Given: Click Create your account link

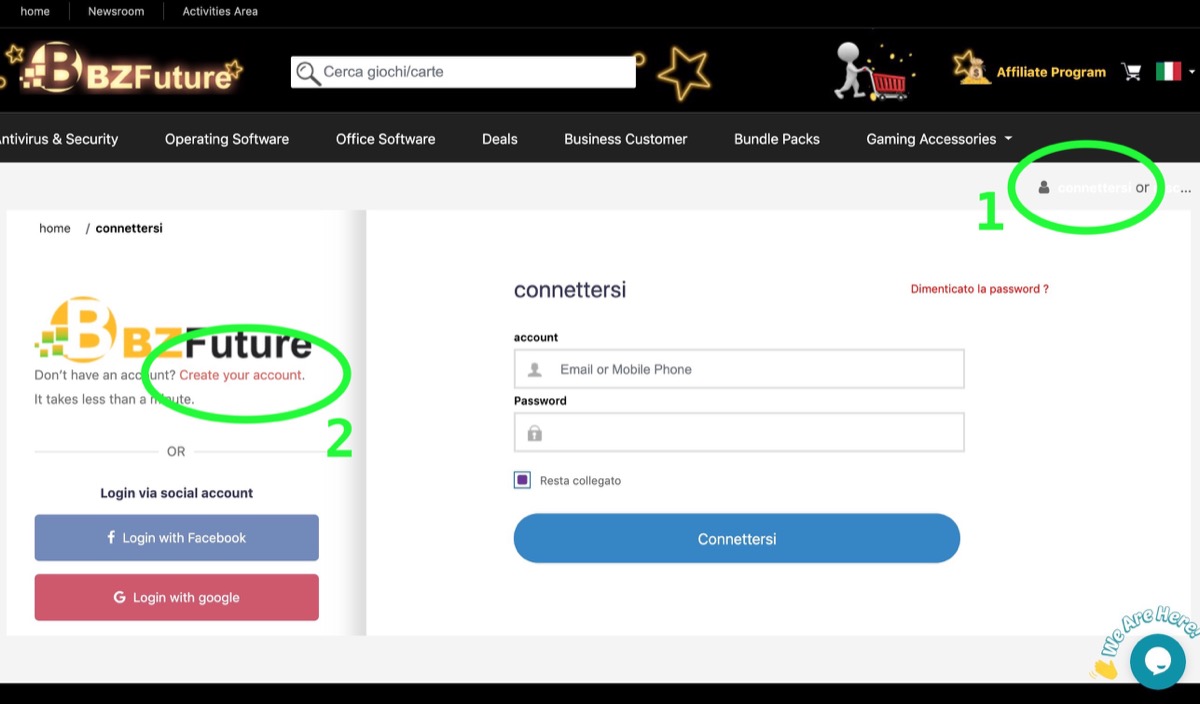Looking at the screenshot, I should pos(242,375).
